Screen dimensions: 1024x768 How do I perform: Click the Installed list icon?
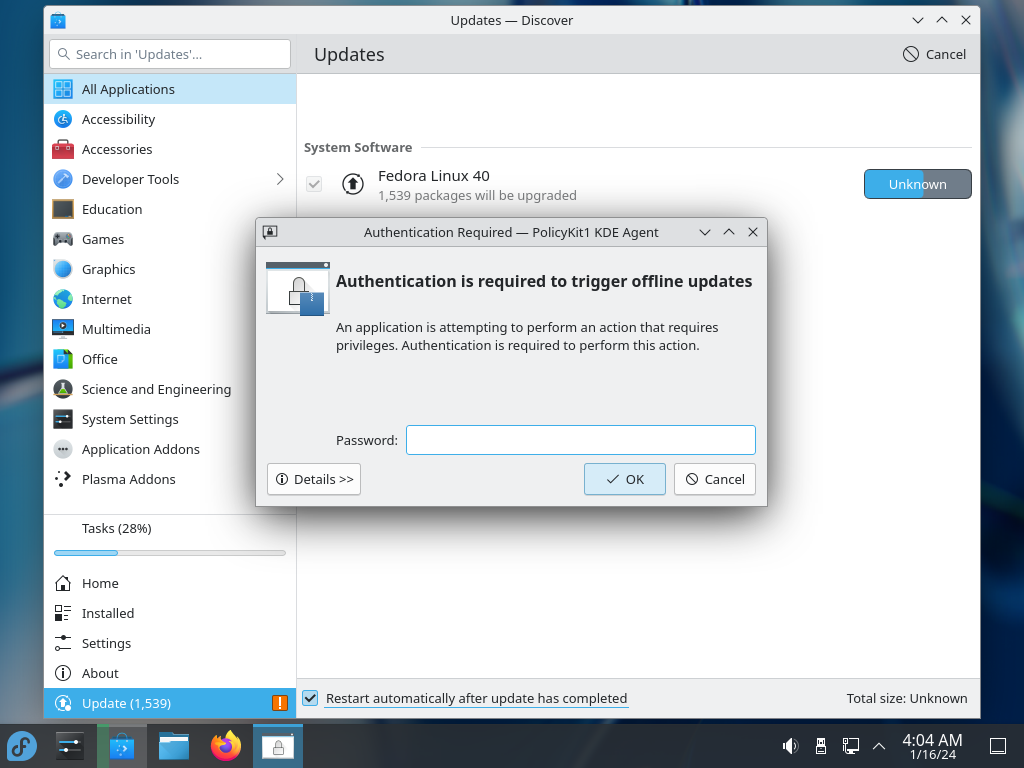[x=63, y=613]
